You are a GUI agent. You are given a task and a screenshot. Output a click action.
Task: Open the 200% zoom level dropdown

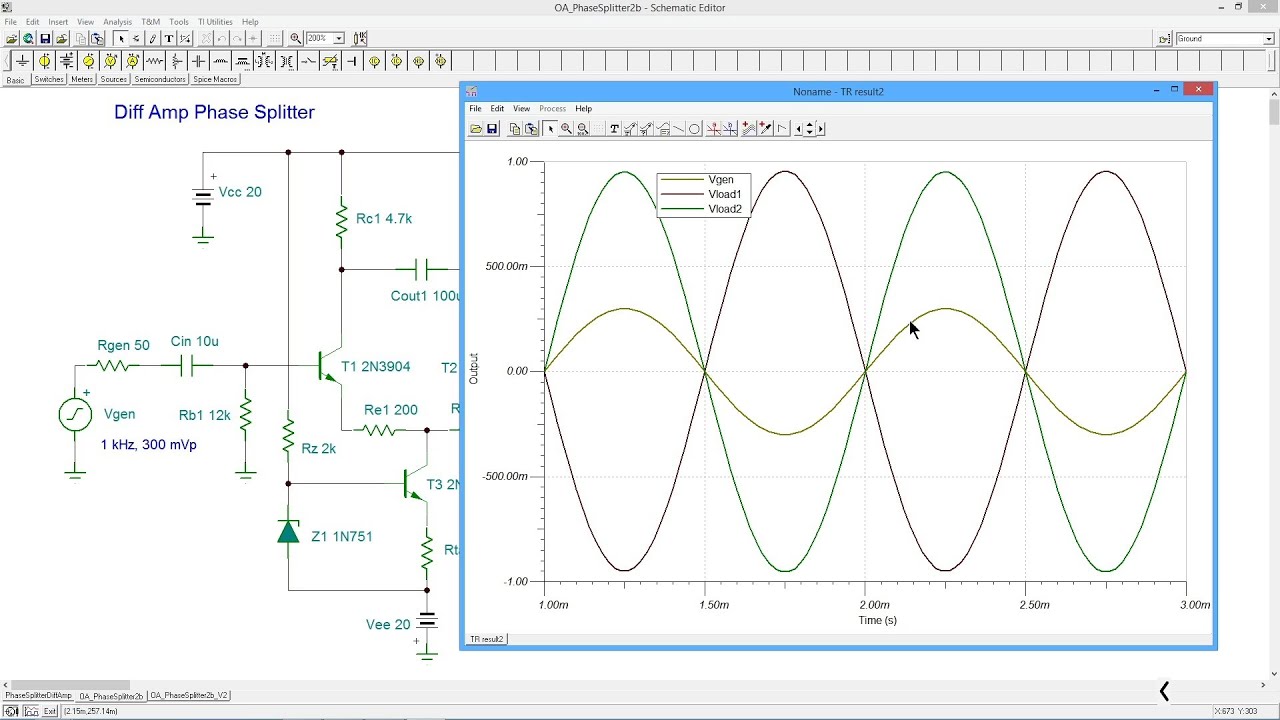click(339, 38)
